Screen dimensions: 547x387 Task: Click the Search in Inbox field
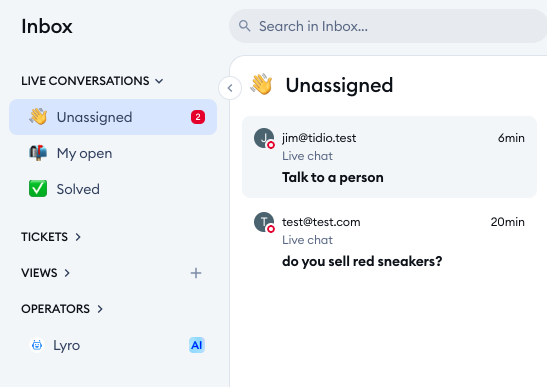tap(388, 26)
